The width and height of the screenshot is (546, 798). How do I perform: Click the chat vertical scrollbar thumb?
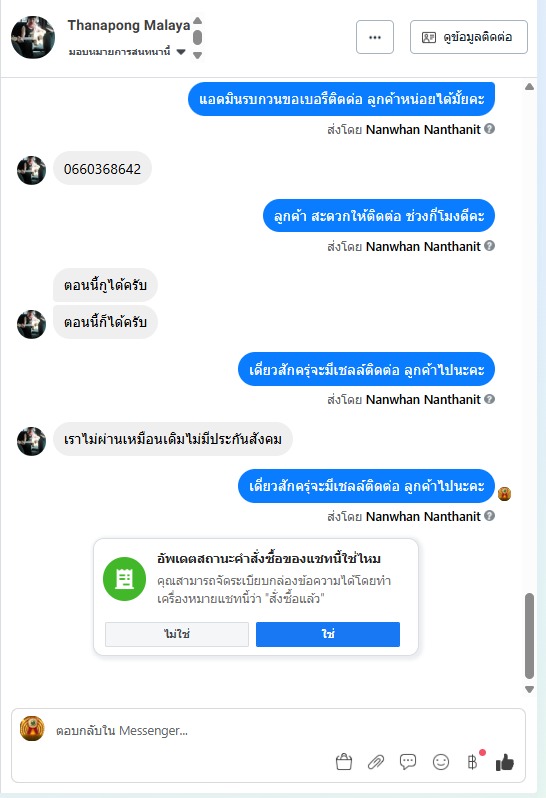pyautogui.click(x=529, y=636)
